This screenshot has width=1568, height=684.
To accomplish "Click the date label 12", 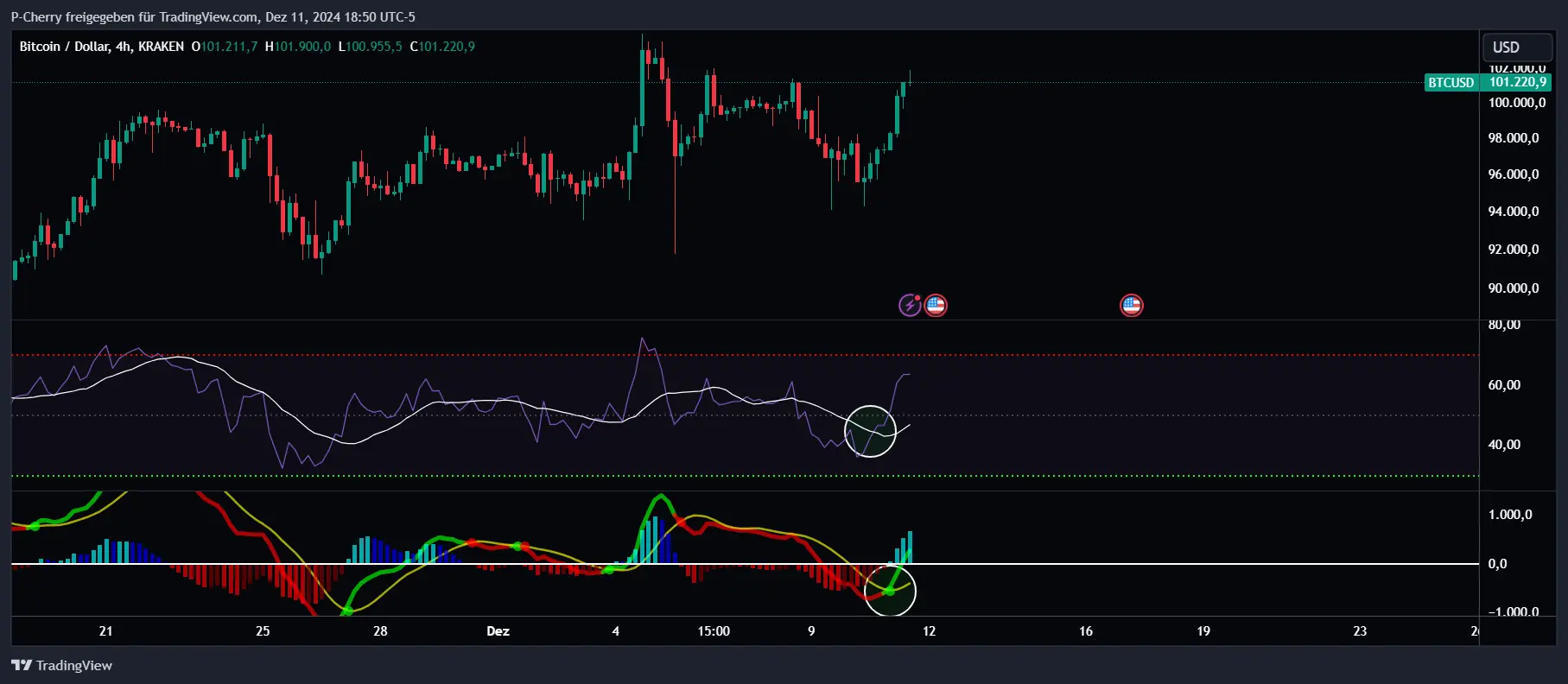I will (x=929, y=631).
